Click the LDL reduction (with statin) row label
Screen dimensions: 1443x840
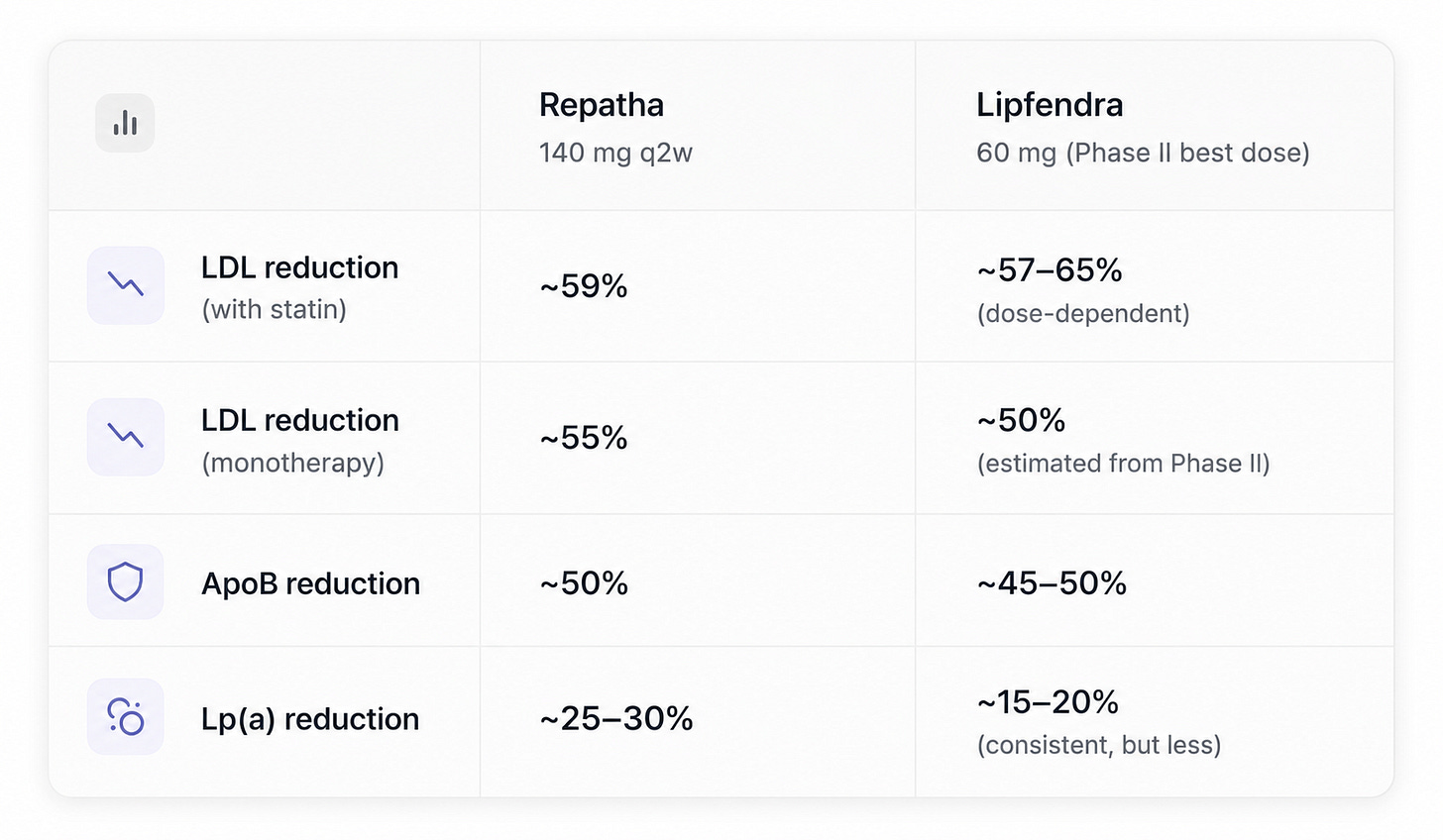pyautogui.click(x=299, y=286)
